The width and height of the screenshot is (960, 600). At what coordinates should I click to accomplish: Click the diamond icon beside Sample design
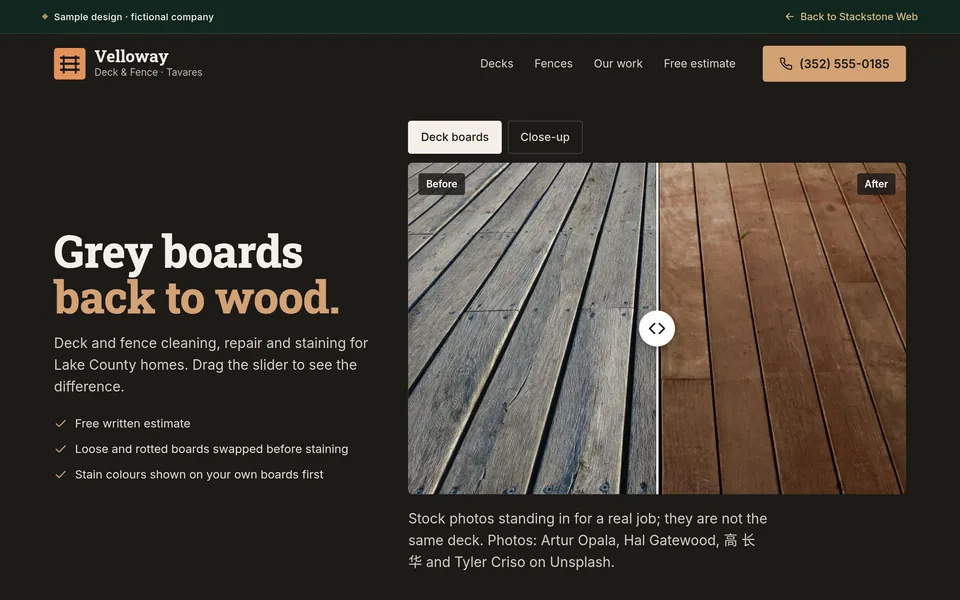(x=45, y=17)
